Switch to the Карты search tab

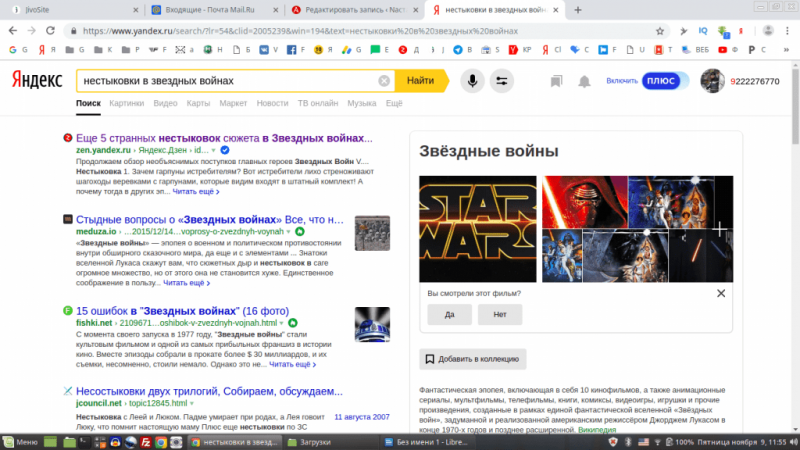point(198,103)
